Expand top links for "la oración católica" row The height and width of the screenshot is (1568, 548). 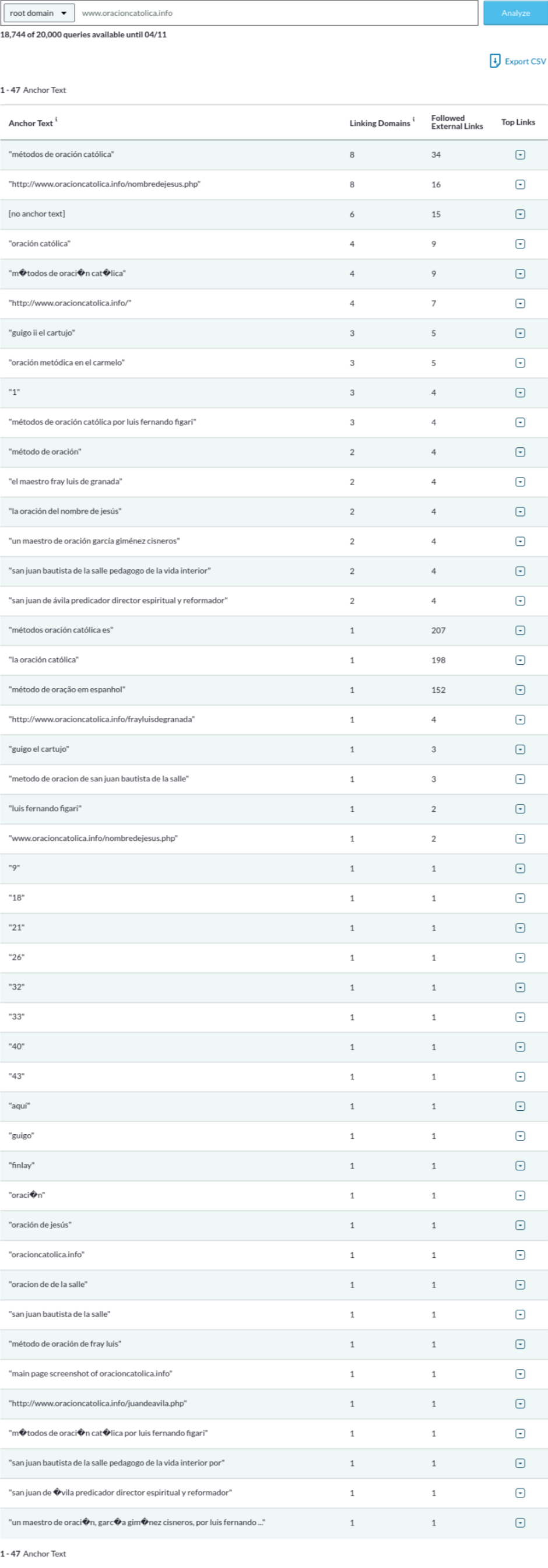[520, 661]
